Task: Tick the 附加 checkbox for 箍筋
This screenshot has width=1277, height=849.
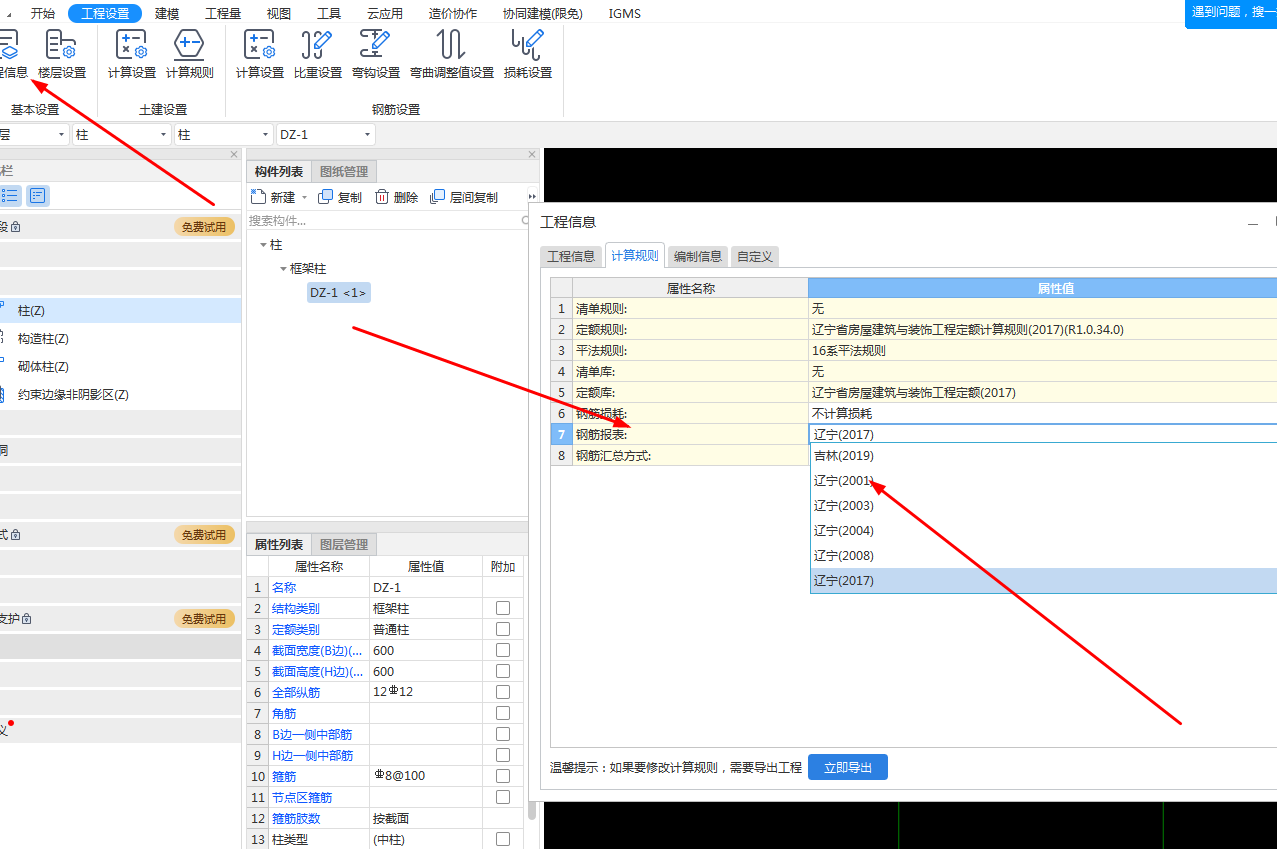Action: click(503, 776)
